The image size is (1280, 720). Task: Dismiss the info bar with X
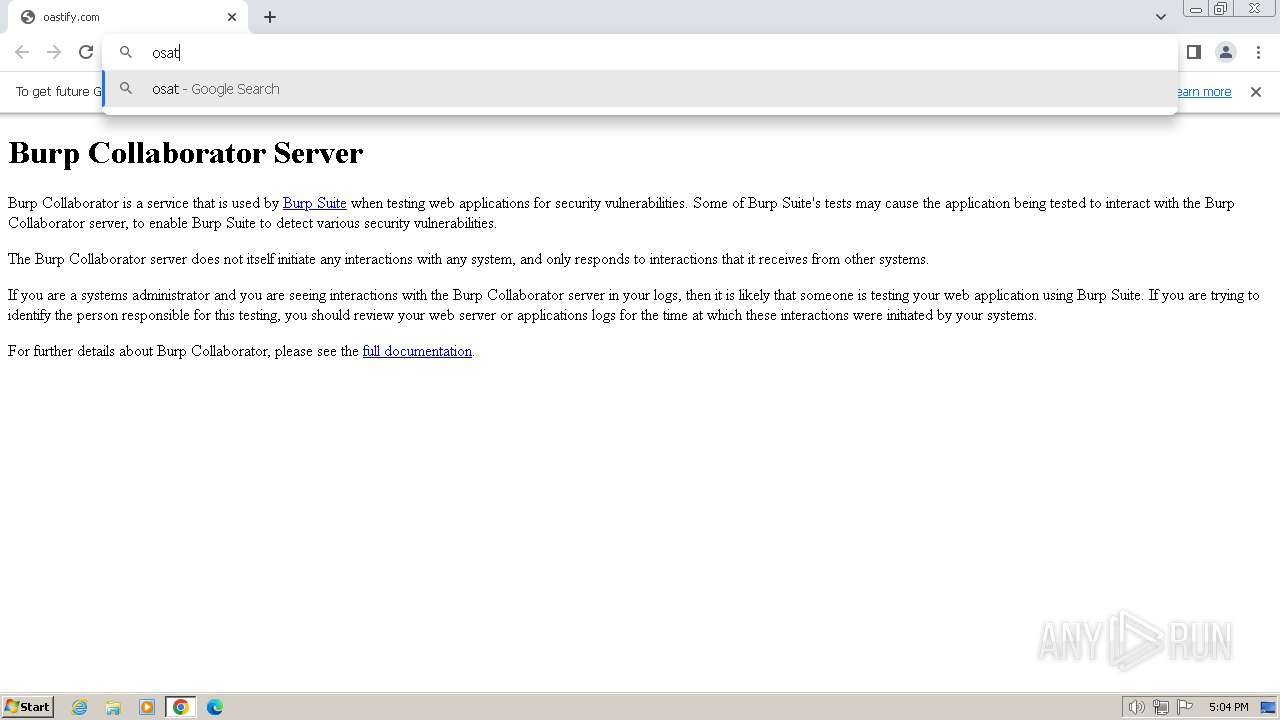tap(1256, 92)
